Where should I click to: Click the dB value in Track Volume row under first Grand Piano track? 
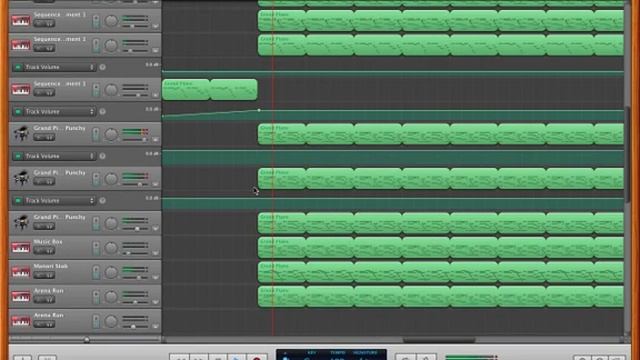click(152, 153)
